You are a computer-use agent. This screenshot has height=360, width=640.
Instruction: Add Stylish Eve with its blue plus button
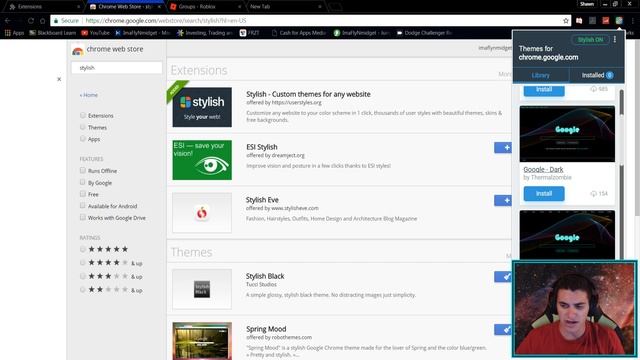pos(503,200)
